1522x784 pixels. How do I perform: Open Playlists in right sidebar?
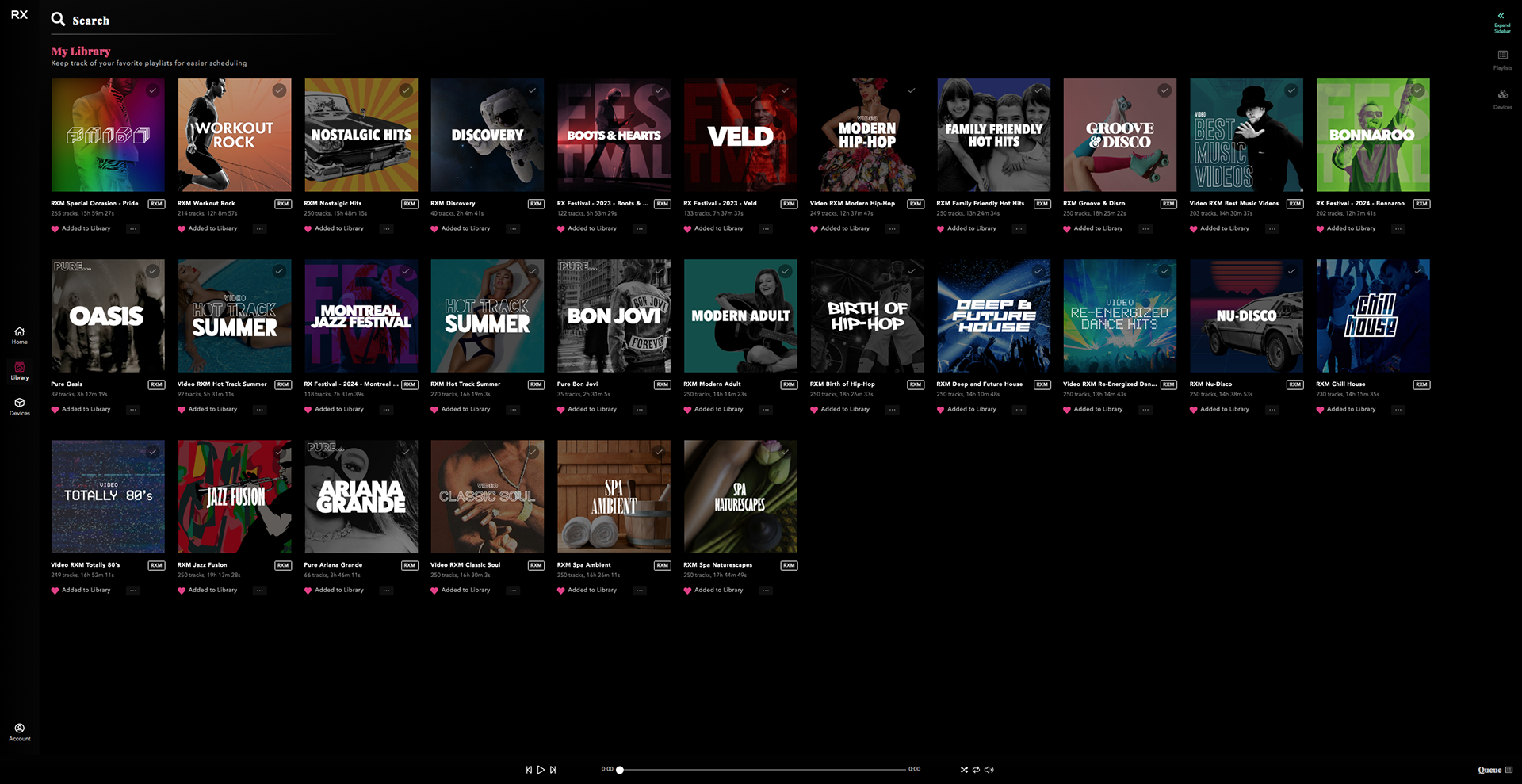pos(1502,59)
